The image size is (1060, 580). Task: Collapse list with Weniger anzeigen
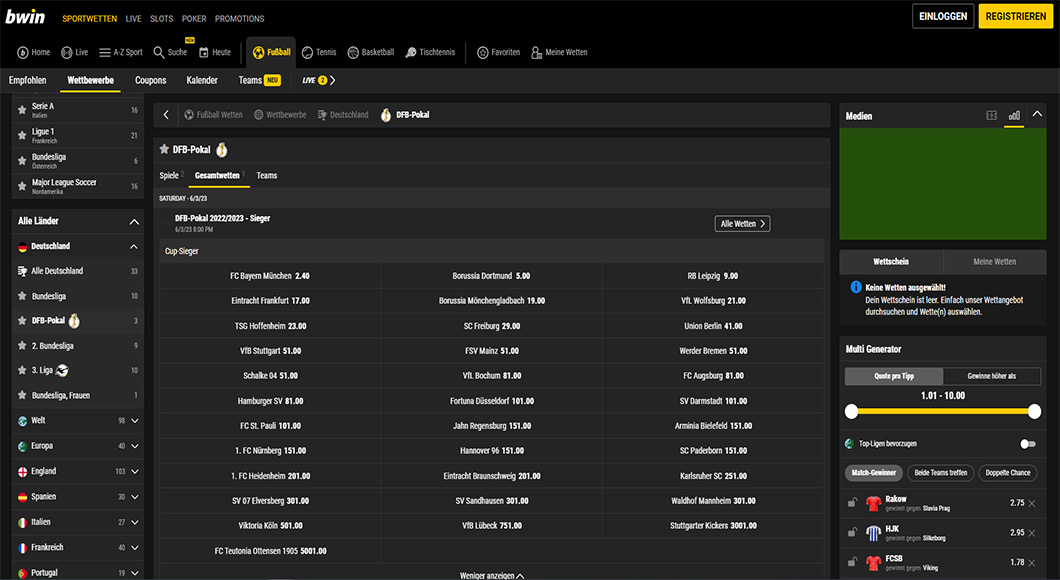point(491,575)
